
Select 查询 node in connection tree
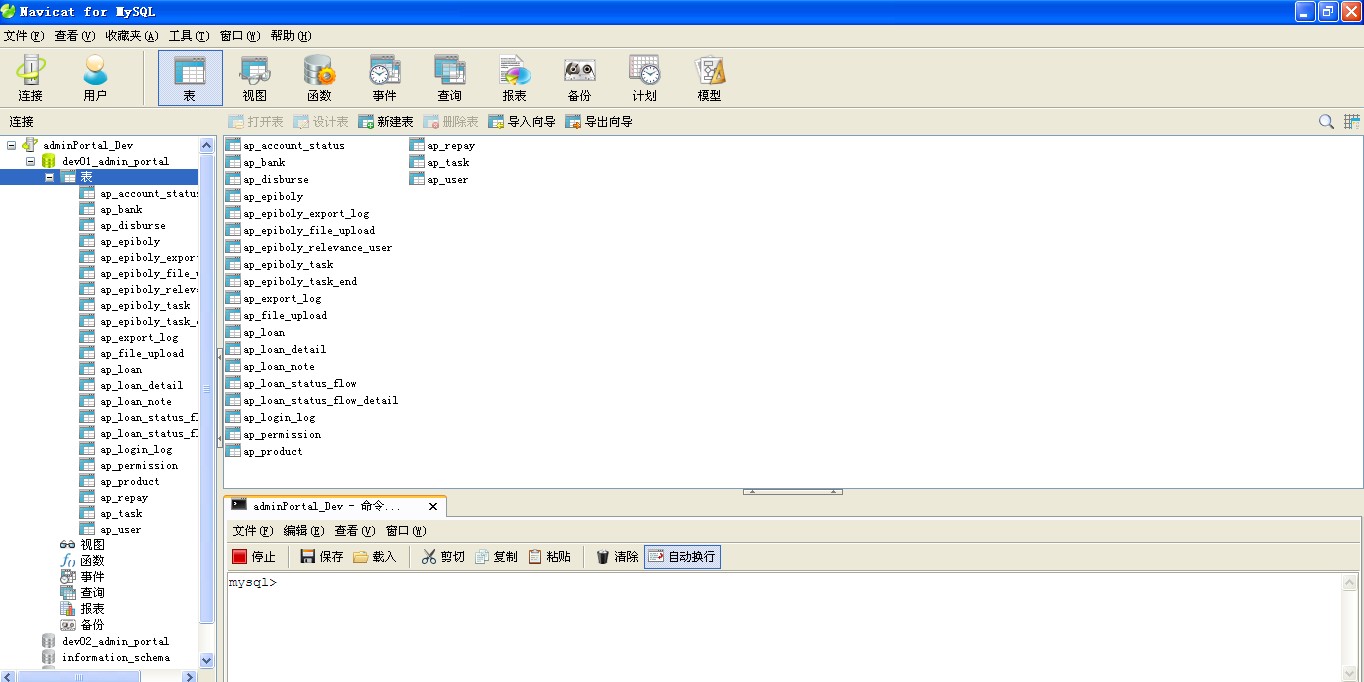[92, 593]
